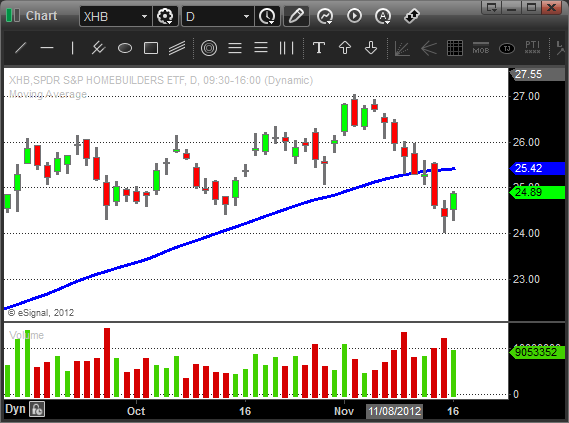Click the Moving Average study label
Image resolution: width=569 pixels, height=423 pixels.
pos(48,94)
